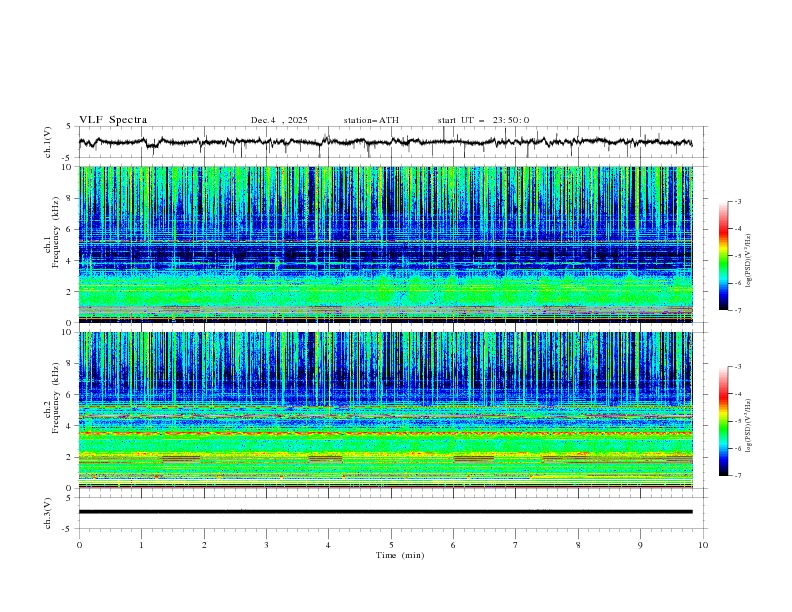This screenshot has width=792, height=612.
Task: Click time axis tick label "9"
Action: pyautogui.click(x=641, y=545)
